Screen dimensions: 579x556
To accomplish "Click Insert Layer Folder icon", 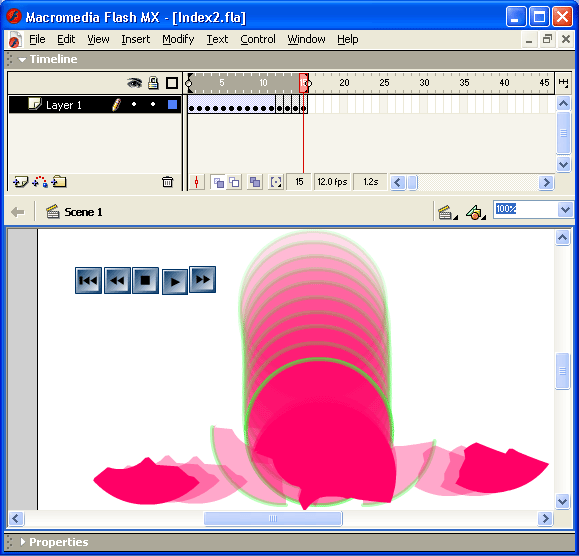I will coord(59,182).
